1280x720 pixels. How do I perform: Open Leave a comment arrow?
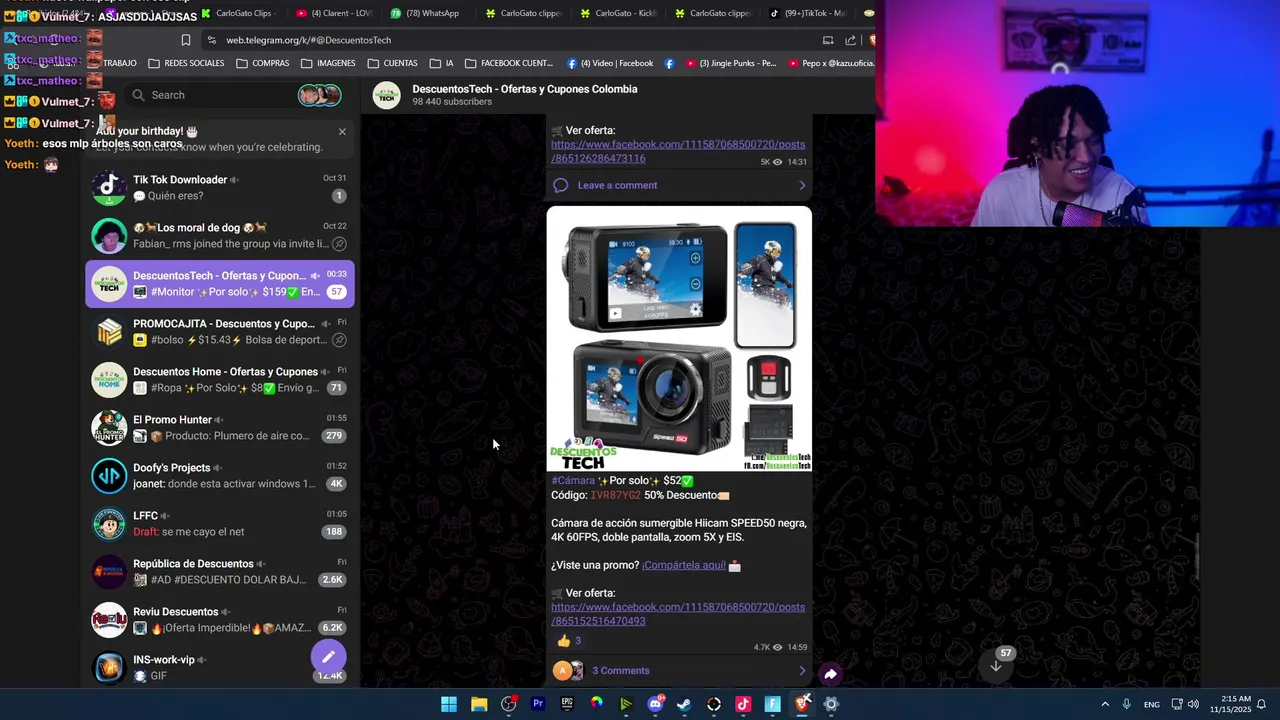(801, 185)
